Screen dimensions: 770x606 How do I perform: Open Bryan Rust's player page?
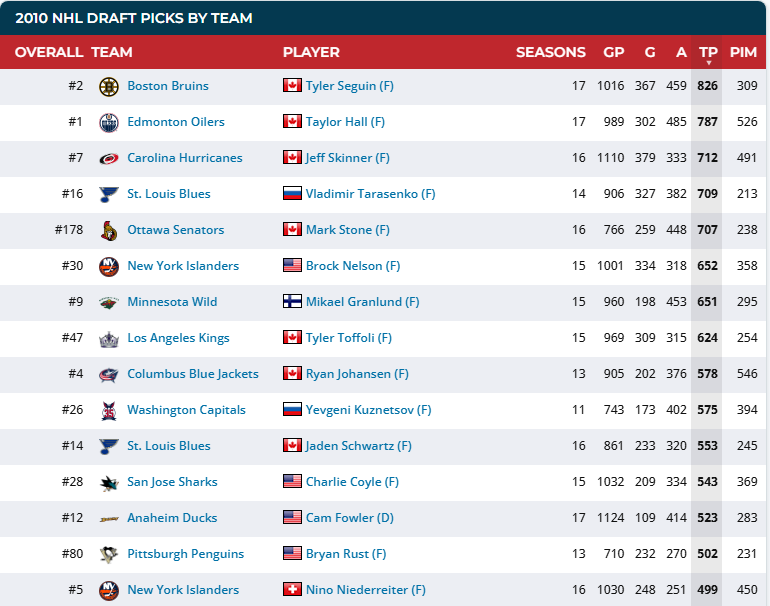(x=346, y=554)
